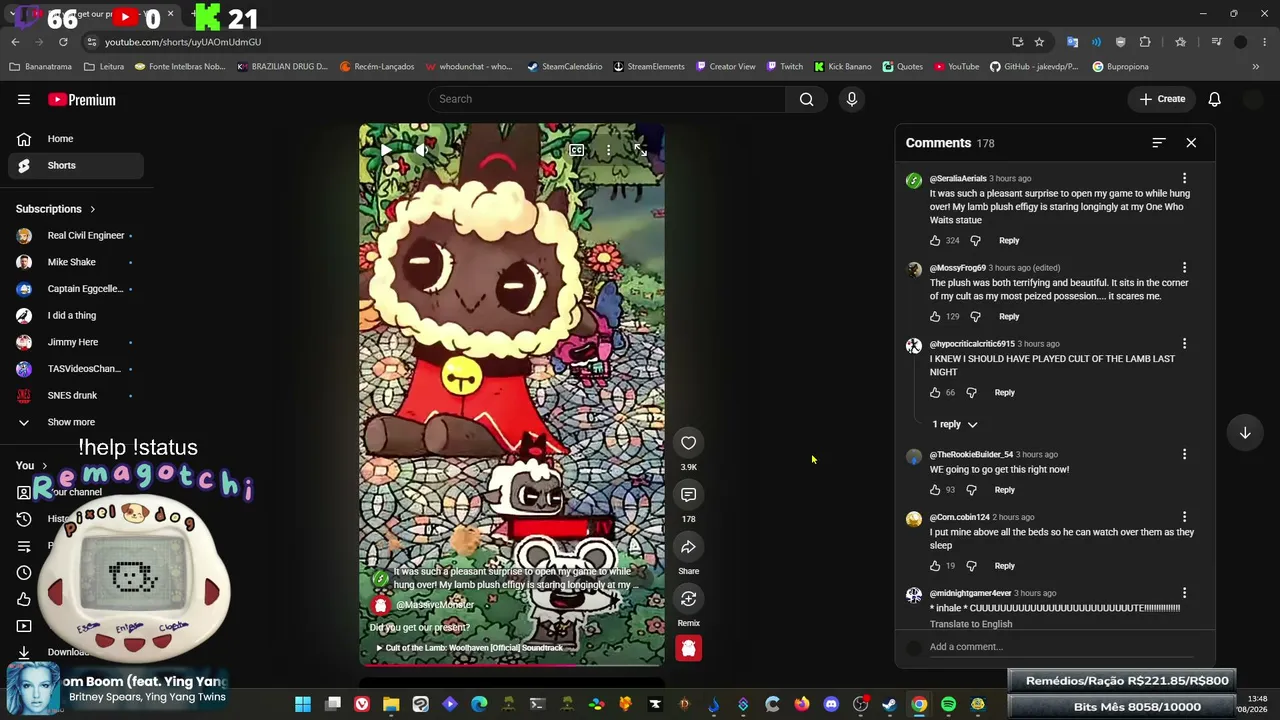
Task: Show more subscriptions
Action: tap(76, 422)
